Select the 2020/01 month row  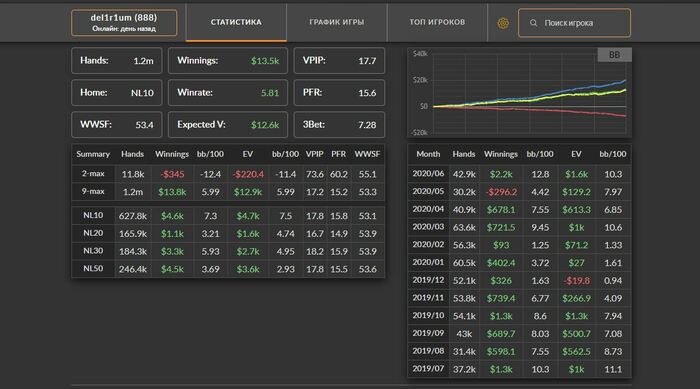519,263
